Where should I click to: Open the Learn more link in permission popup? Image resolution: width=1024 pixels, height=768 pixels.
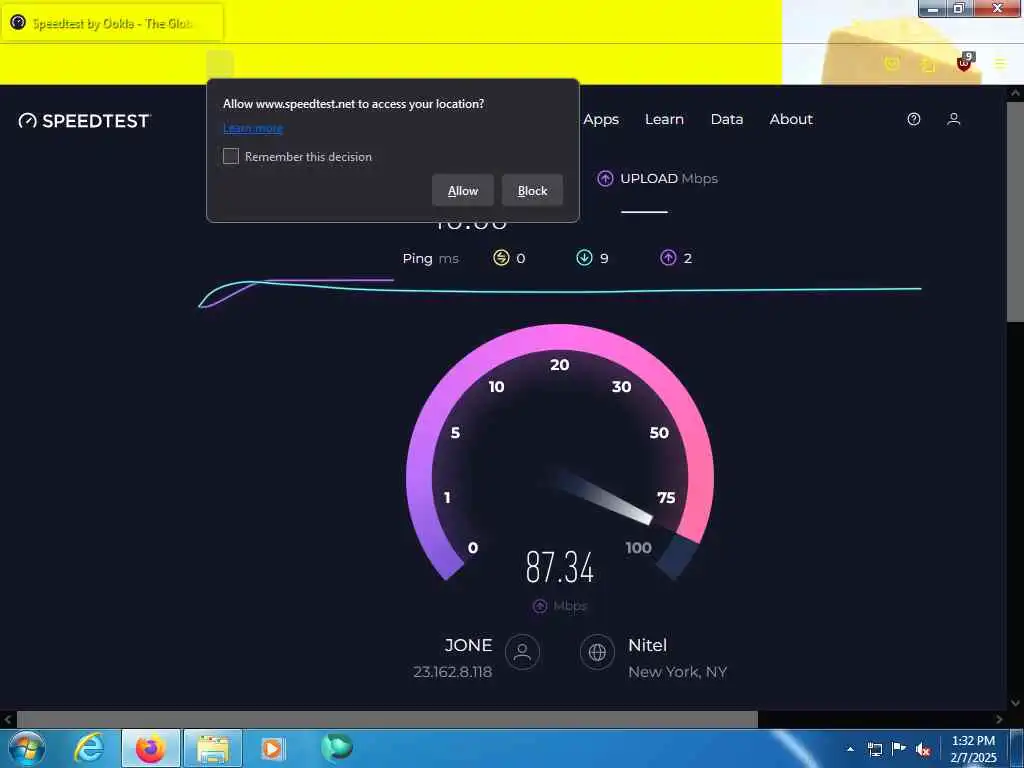pos(253,128)
